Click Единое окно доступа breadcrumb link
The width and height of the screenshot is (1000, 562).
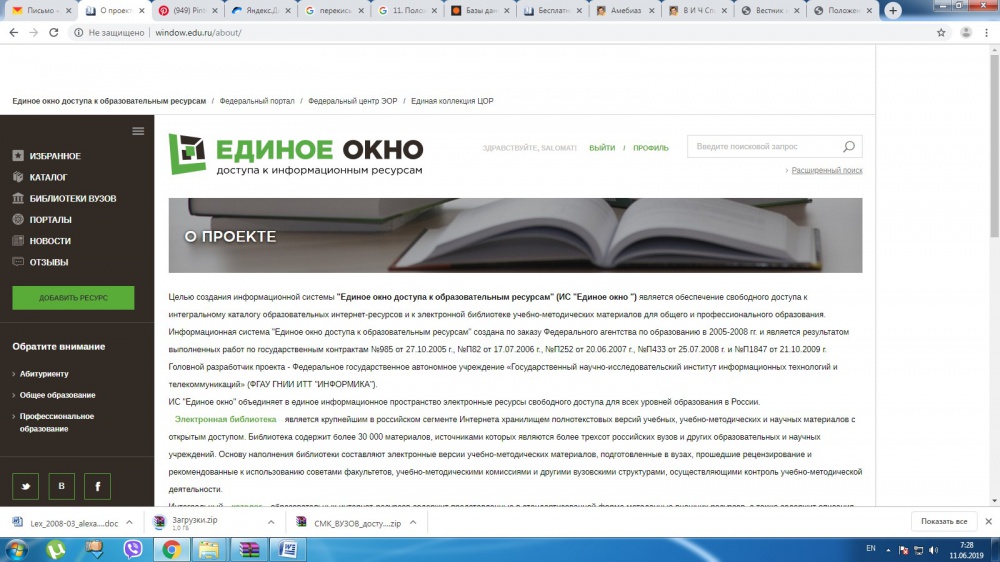click(109, 101)
